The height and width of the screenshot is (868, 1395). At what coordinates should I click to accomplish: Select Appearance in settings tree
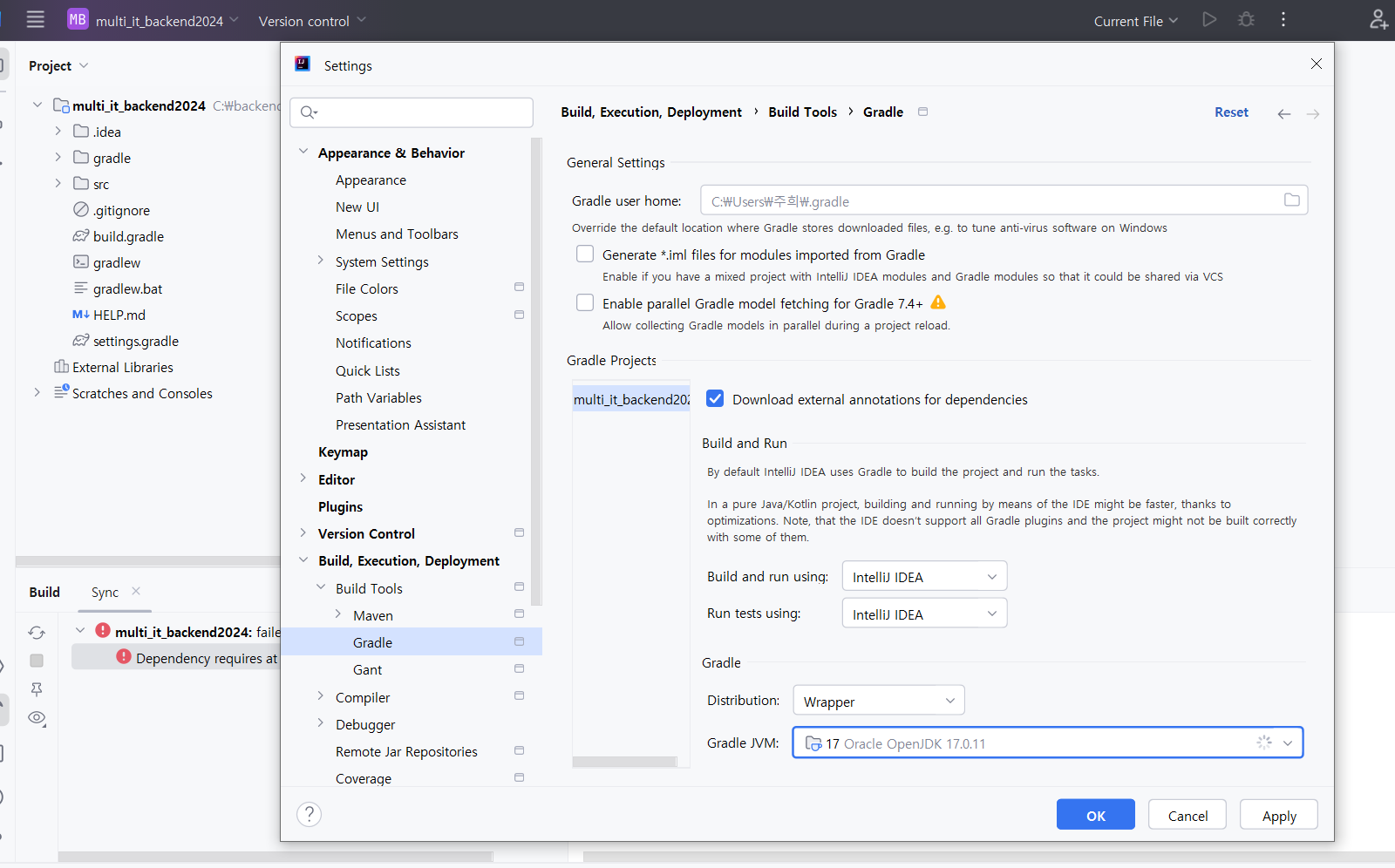pos(371,180)
